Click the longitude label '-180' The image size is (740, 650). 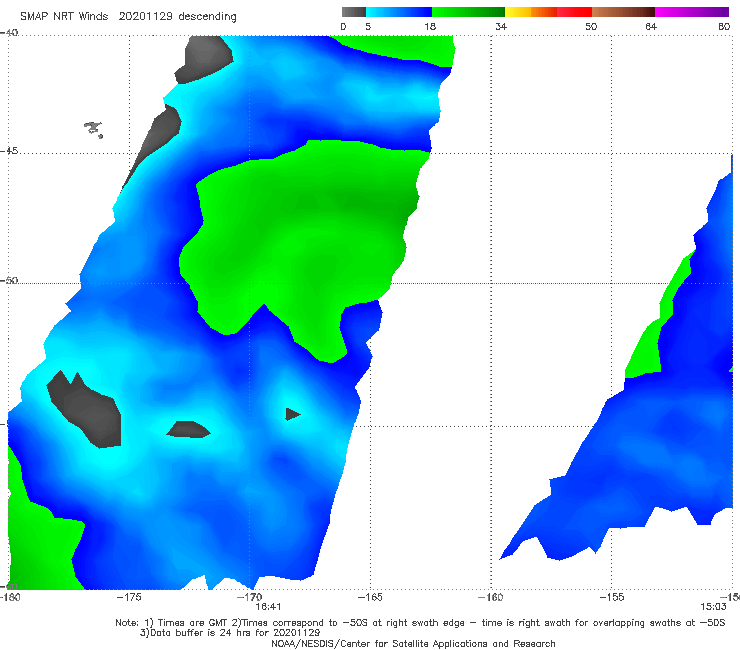click(10, 597)
